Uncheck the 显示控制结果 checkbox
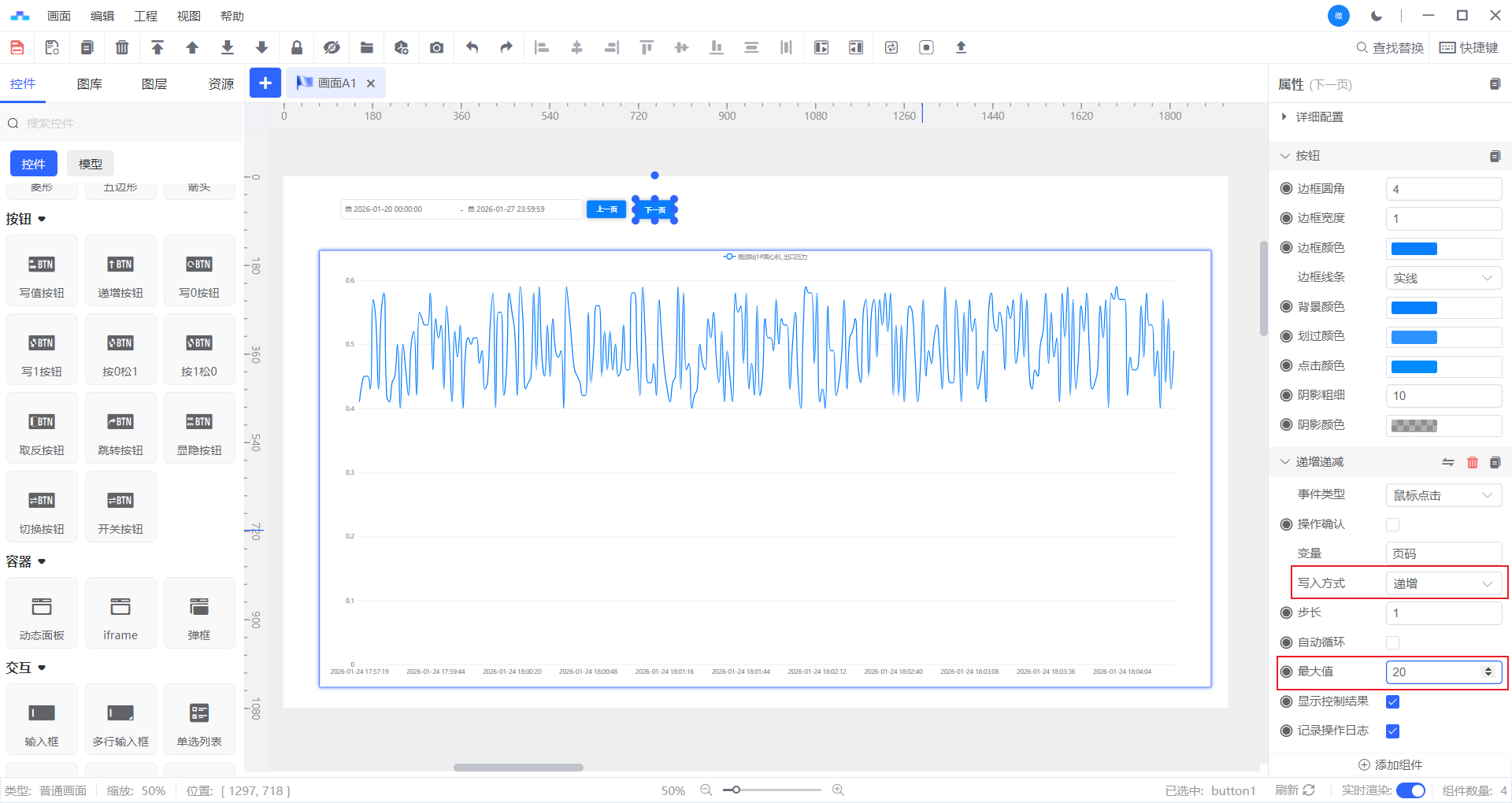Image resolution: width=1512 pixels, height=803 pixels. tap(1392, 701)
